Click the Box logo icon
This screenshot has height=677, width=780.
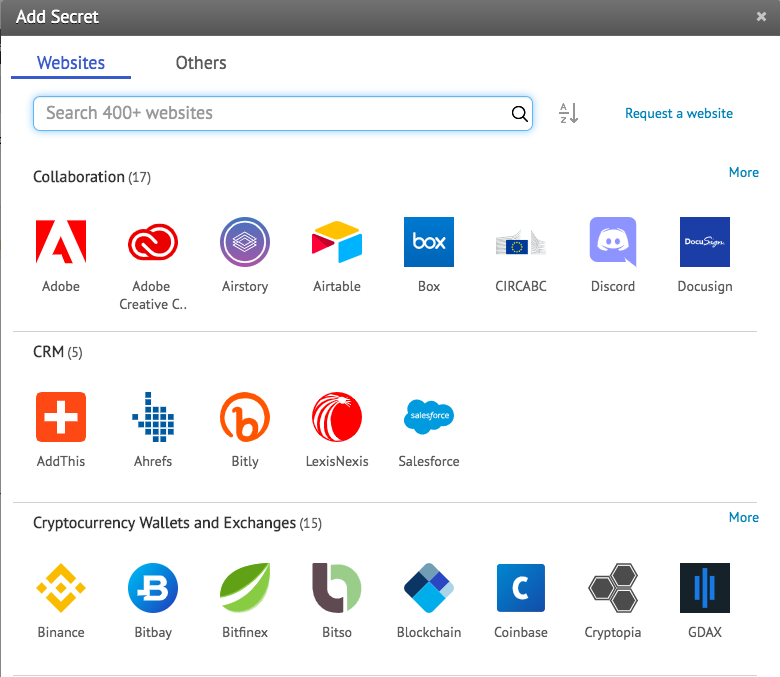(429, 242)
